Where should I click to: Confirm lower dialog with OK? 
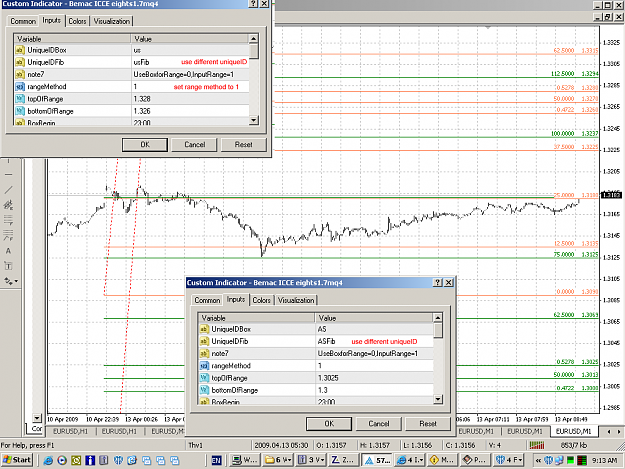329,424
